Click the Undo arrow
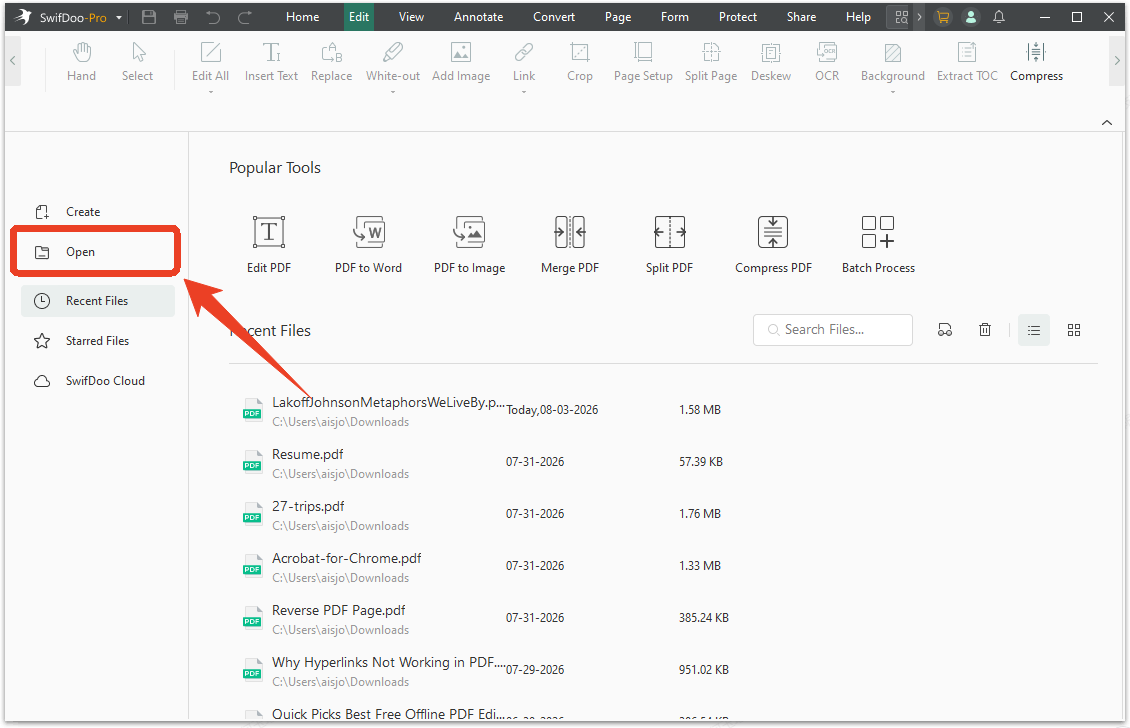Screen dimensions: 1130x728 tap(213, 17)
